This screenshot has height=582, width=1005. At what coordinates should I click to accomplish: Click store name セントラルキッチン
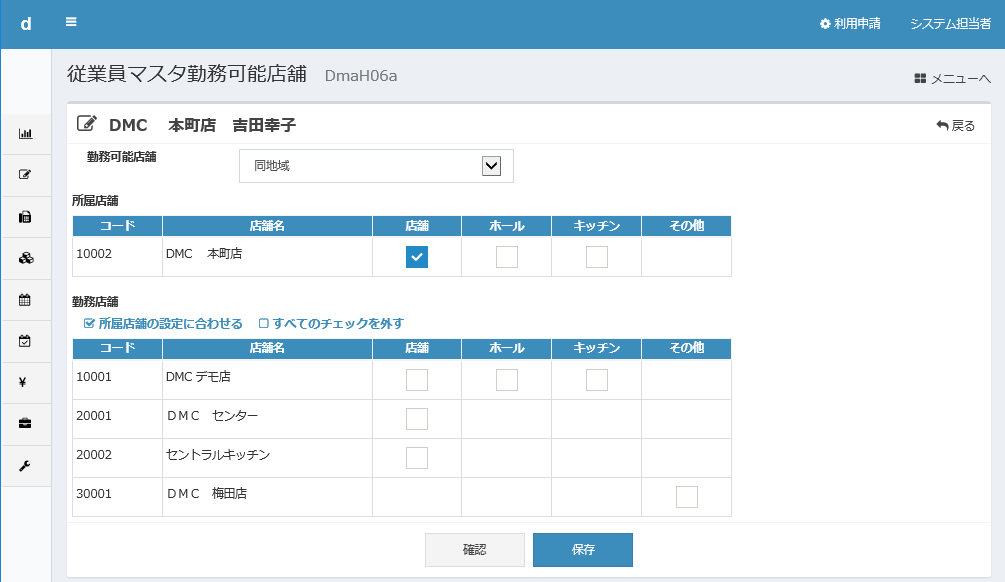[218, 455]
